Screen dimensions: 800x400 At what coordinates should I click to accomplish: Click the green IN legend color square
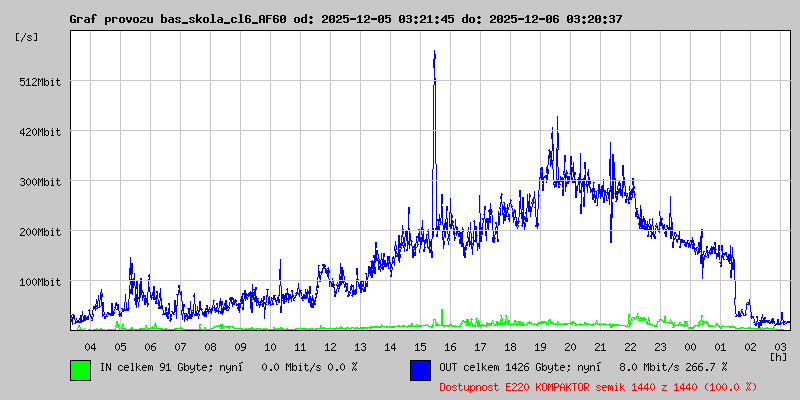pos(80,369)
